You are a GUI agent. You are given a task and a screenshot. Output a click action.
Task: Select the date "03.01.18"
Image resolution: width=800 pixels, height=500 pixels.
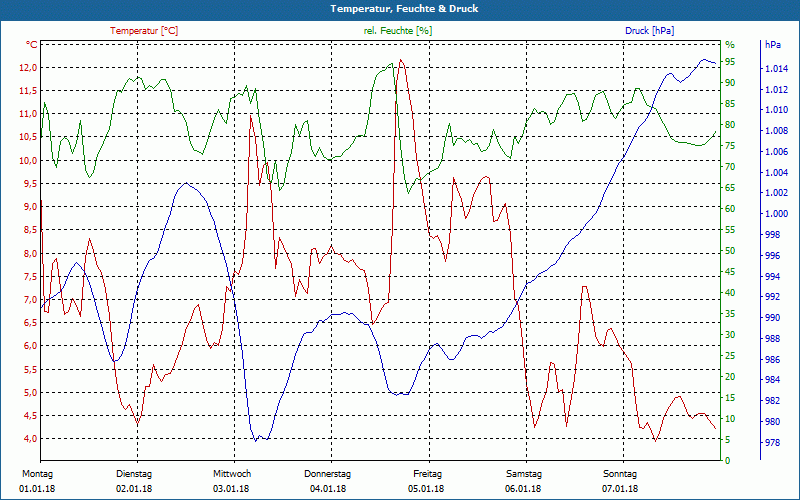[x=231, y=489]
